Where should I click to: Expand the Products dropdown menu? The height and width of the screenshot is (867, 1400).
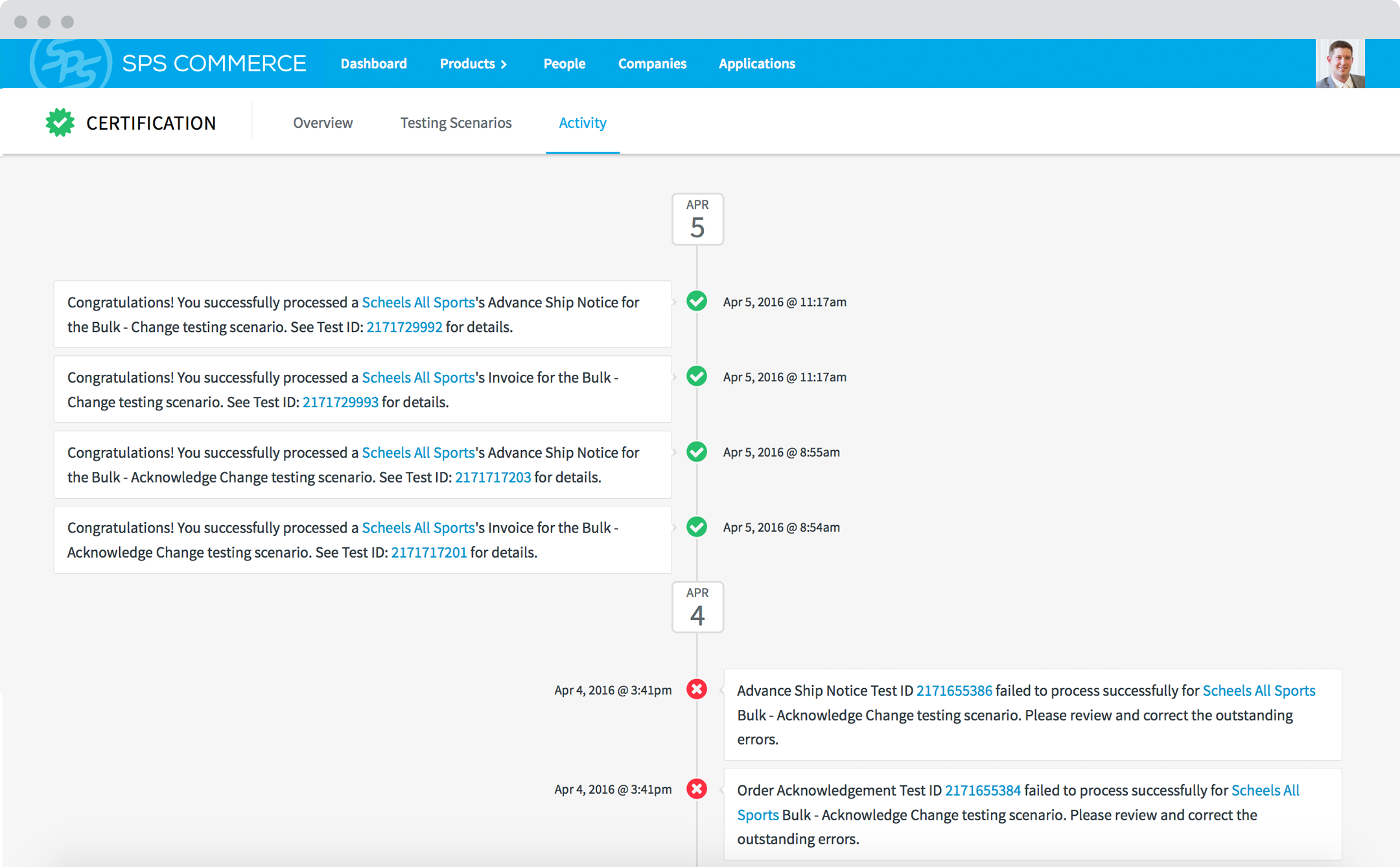(x=474, y=64)
